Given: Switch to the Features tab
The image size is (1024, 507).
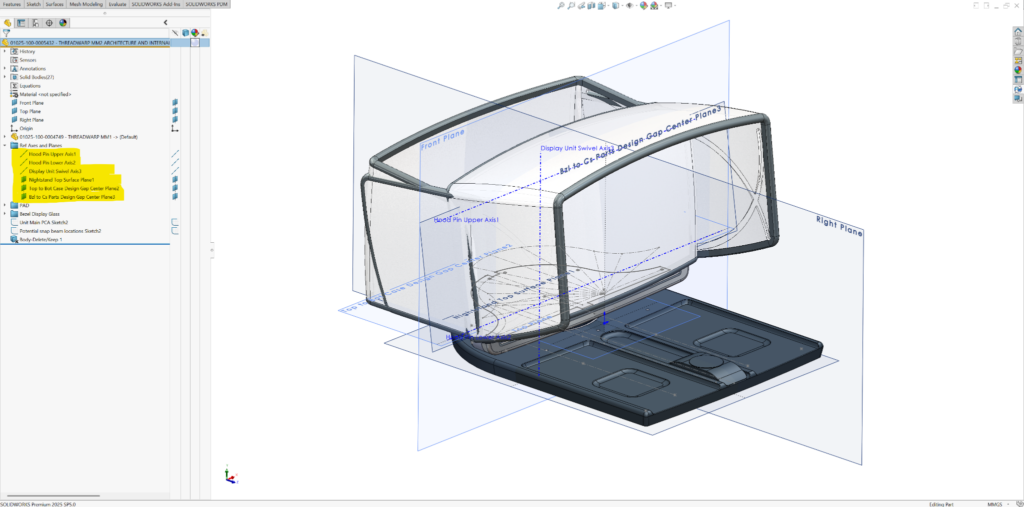Looking at the screenshot, I should pos(12,4).
